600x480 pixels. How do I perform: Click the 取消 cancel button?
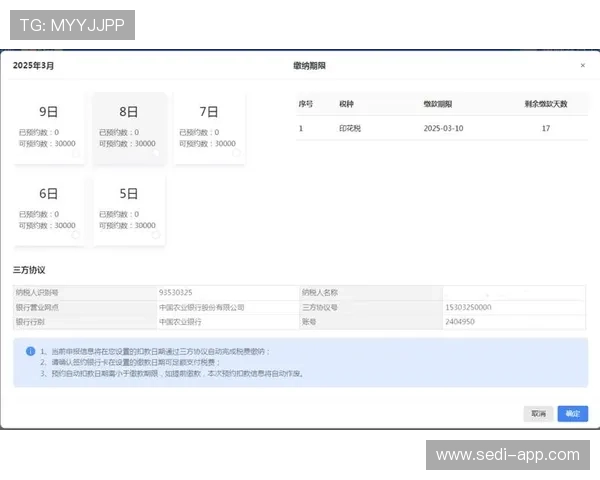538,414
